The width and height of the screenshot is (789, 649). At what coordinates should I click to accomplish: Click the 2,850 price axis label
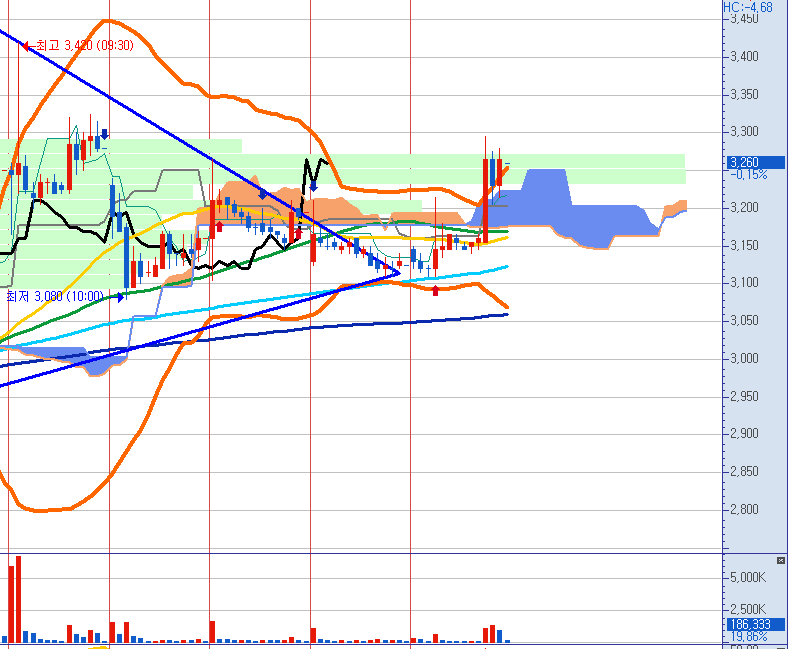[744, 471]
